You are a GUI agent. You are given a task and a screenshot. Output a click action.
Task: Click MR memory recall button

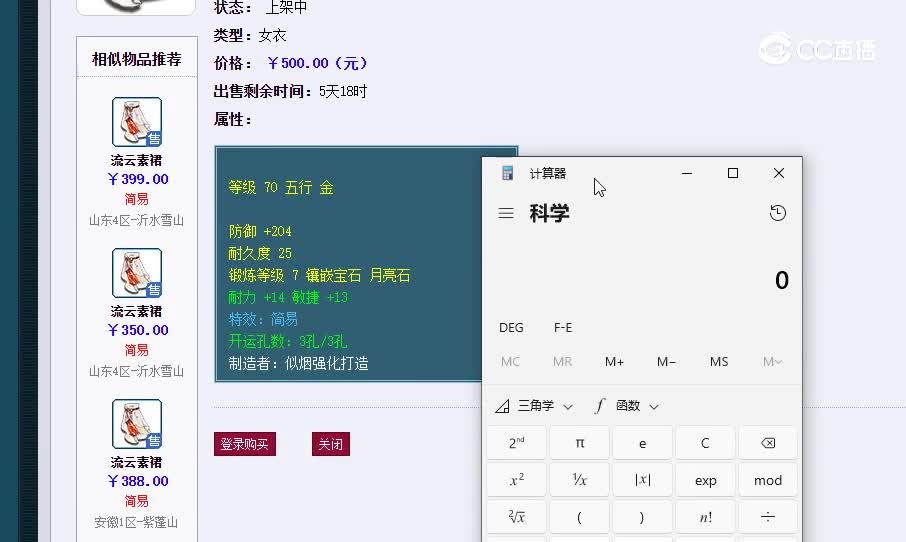pos(562,362)
